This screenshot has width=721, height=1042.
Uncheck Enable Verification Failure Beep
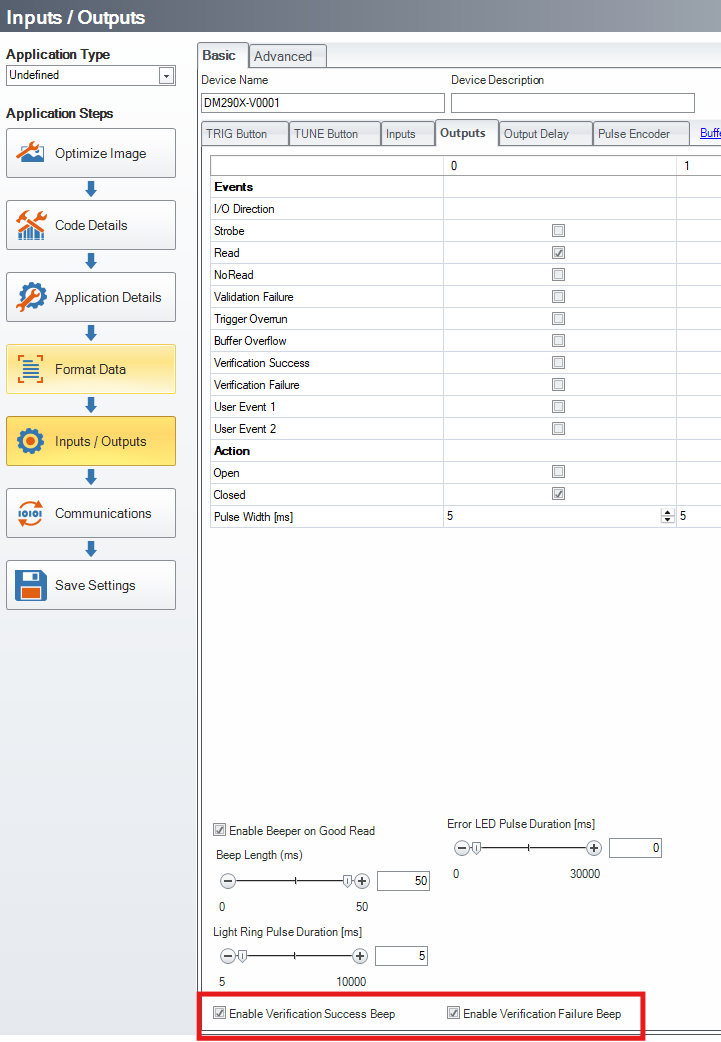coord(454,1013)
